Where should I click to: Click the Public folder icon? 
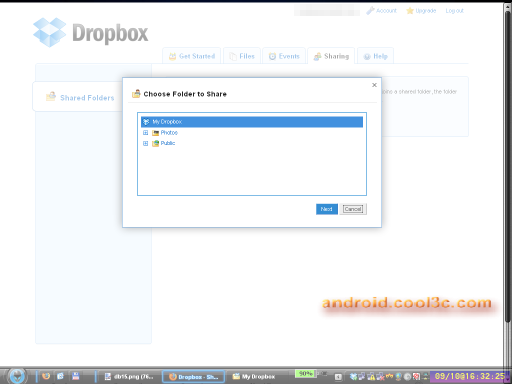(155, 143)
